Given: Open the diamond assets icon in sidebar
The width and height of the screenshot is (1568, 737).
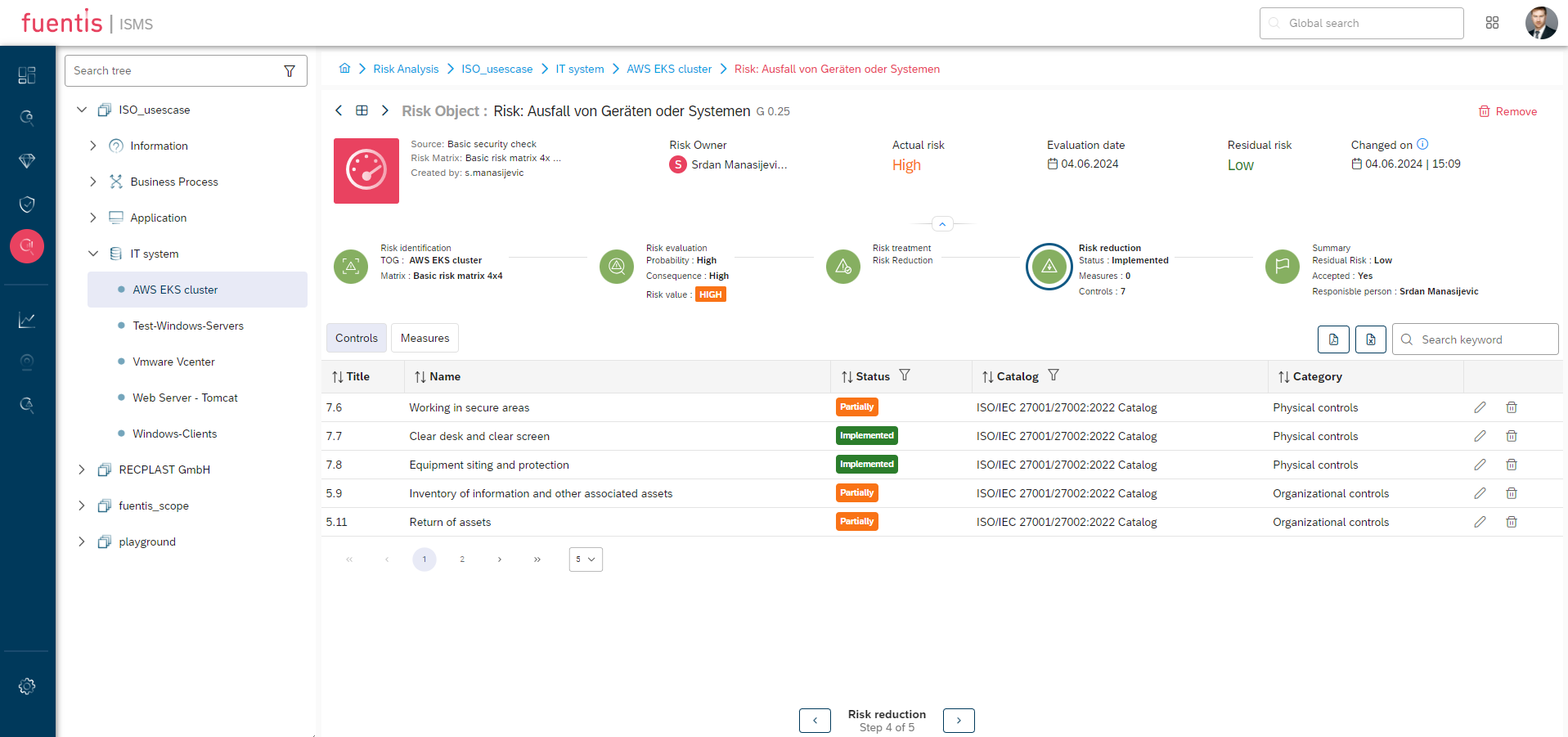Looking at the screenshot, I should tap(26, 160).
